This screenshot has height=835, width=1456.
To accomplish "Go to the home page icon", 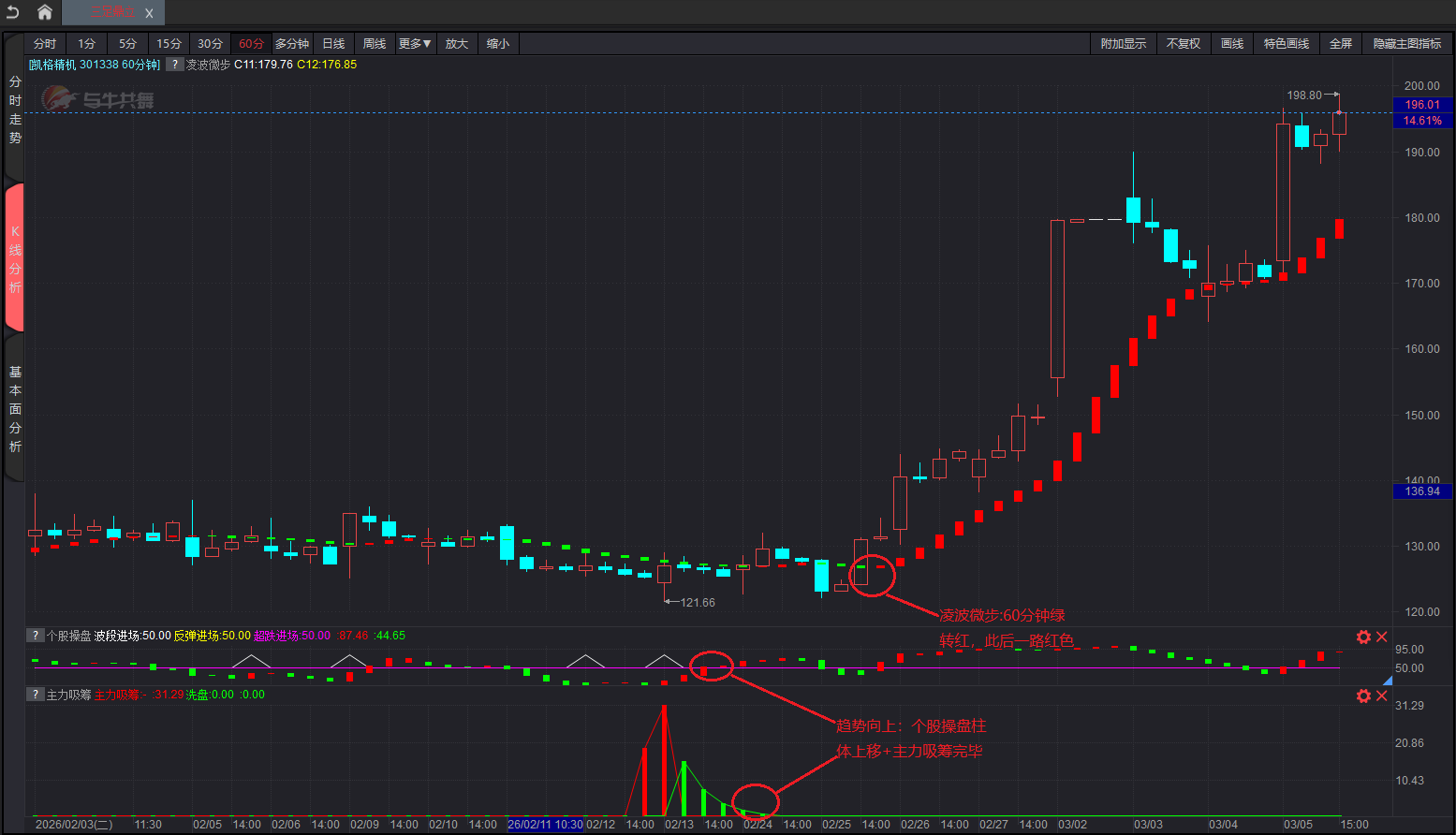I will [x=44, y=12].
